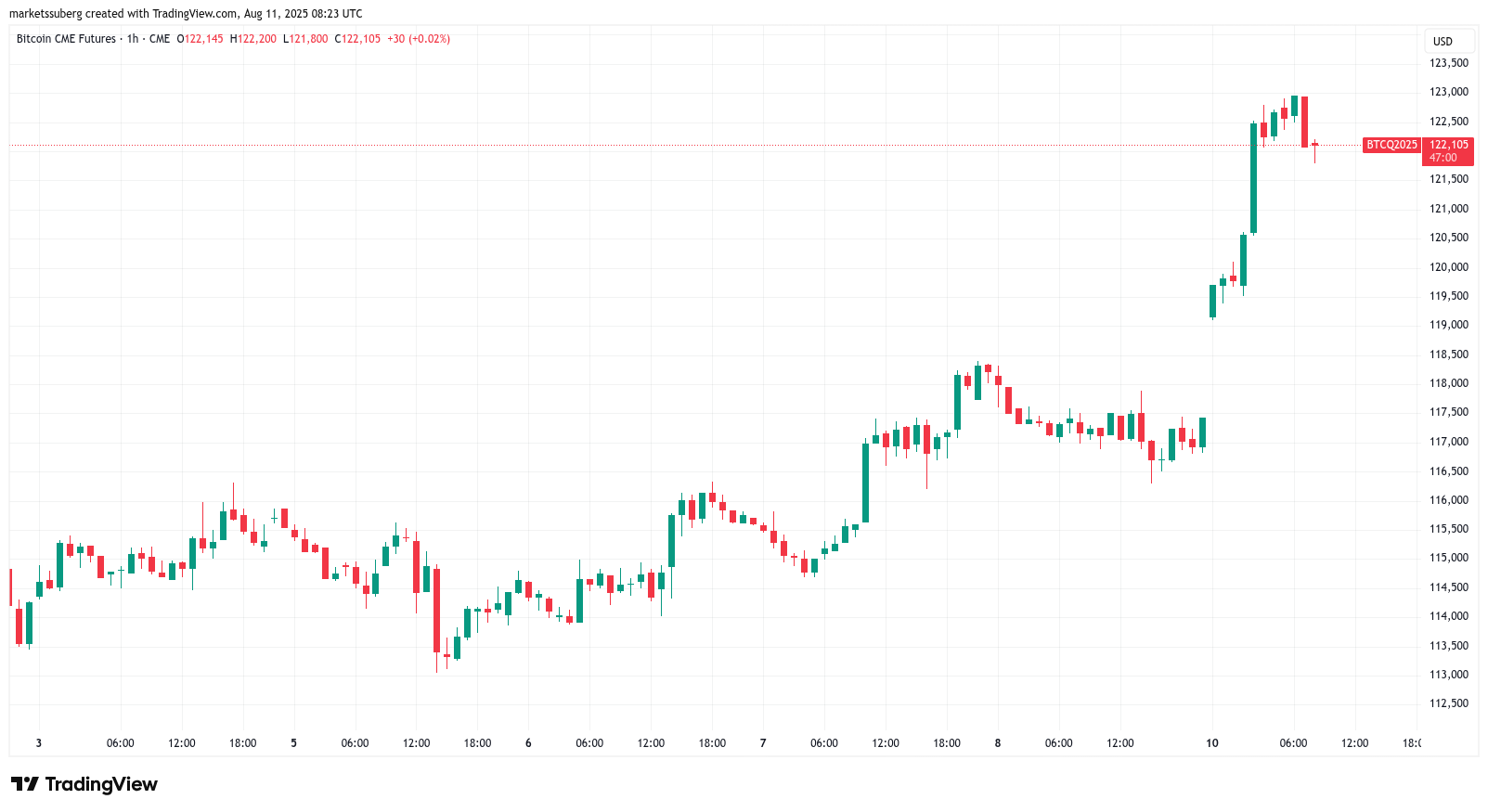
Task: Click the 112,500 price axis label
Action: click(1449, 703)
